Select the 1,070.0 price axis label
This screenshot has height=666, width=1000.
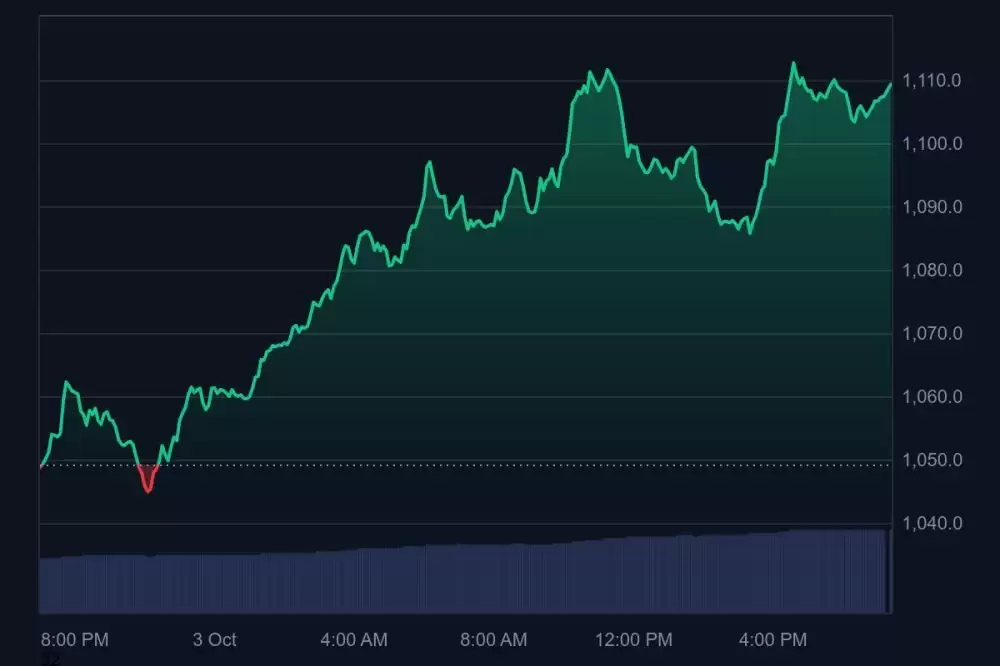(932, 333)
